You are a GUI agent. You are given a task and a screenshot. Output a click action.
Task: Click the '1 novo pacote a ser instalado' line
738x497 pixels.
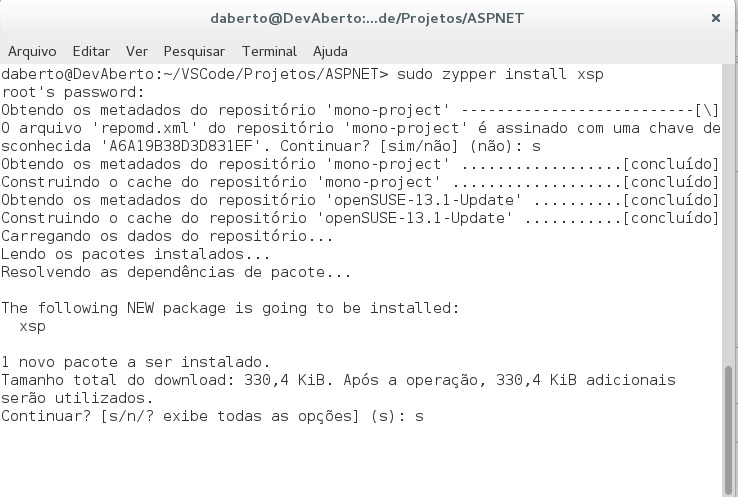(136, 362)
